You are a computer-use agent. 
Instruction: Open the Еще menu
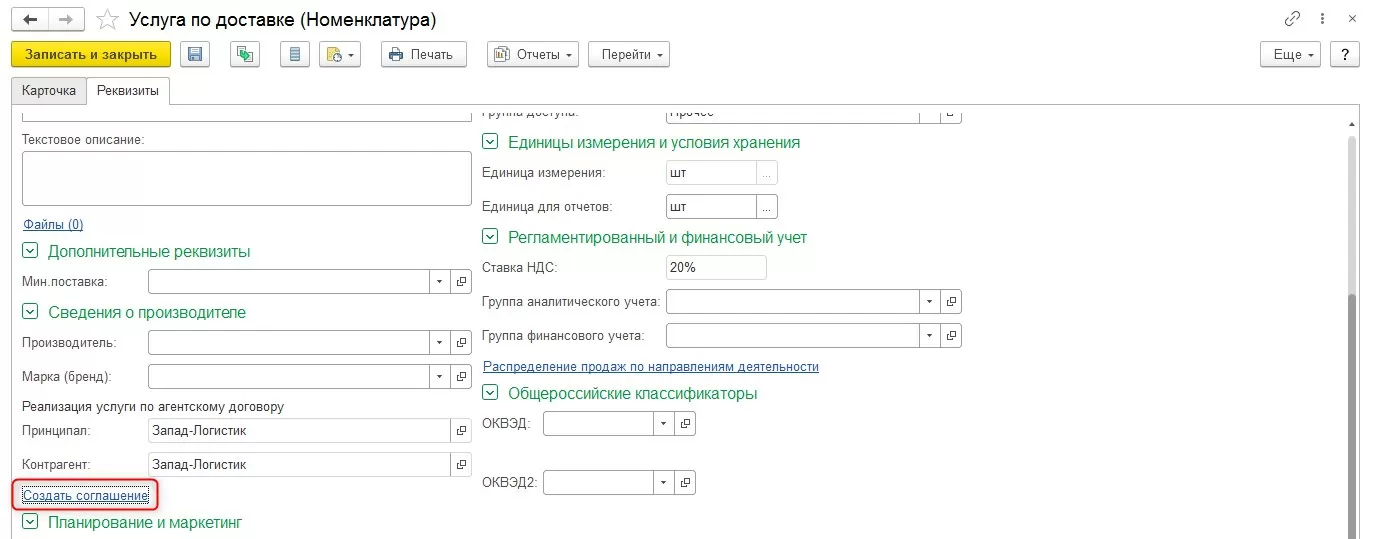click(x=1291, y=55)
